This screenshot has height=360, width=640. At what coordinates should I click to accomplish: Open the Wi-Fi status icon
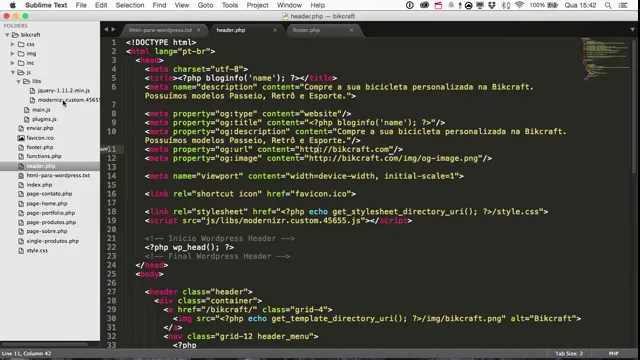(x=519, y=5)
